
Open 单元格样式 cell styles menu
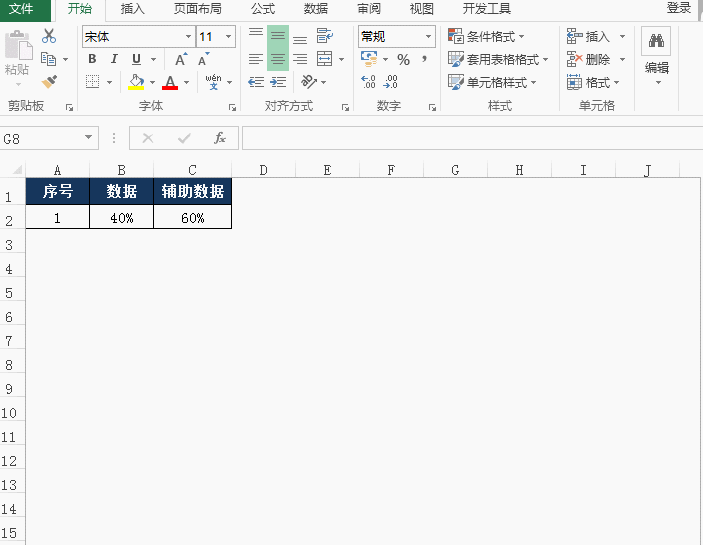click(x=492, y=82)
